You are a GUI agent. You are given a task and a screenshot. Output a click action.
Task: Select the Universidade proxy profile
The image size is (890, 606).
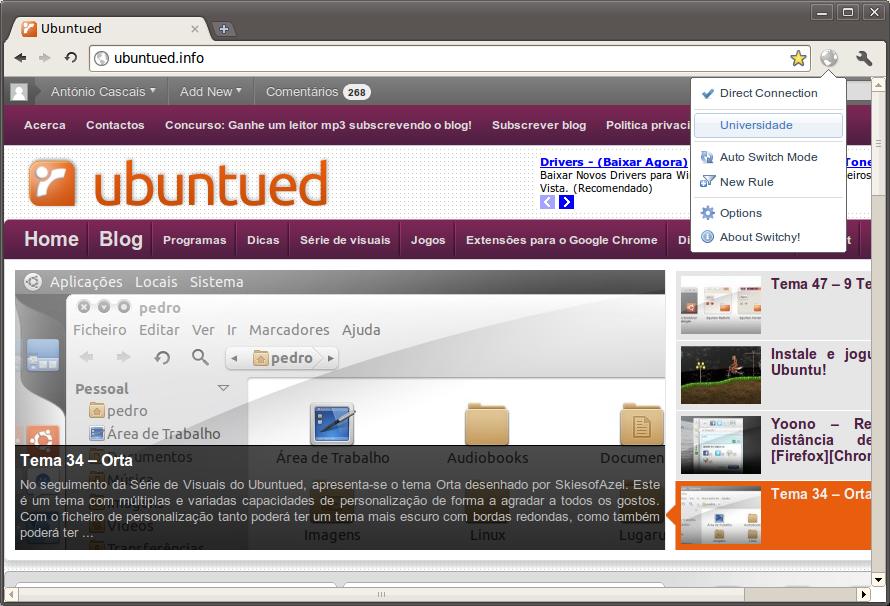pyautogui.click(x=769, y=125)
